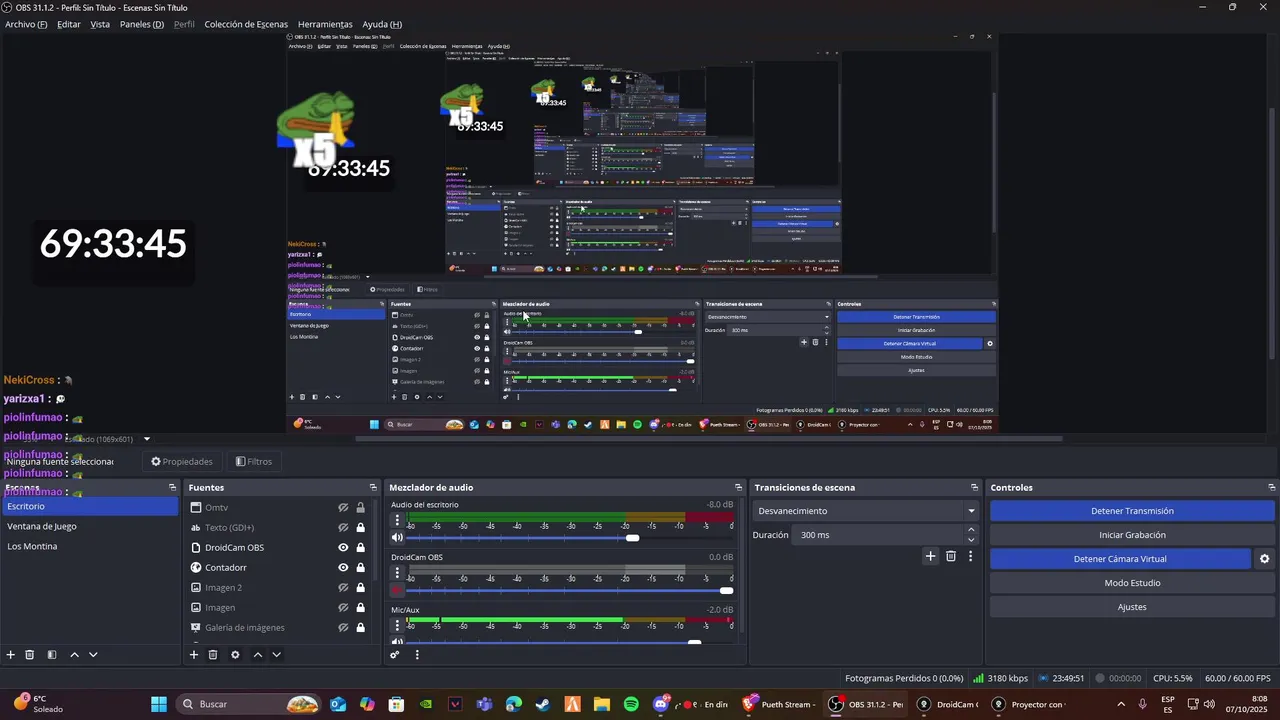This screenshot has height=720, width=1280.
Task: Delete selected scene with the Escenas trash icon
Action: [x=30, y=655]
